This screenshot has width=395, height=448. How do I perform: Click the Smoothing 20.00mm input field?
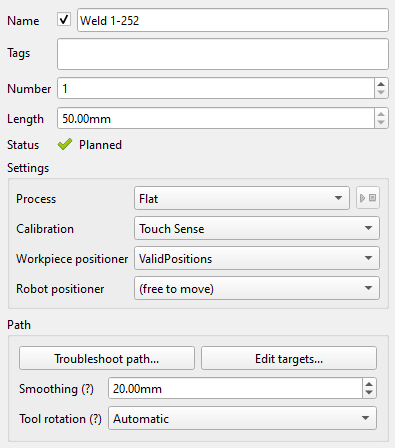[235, 388]
